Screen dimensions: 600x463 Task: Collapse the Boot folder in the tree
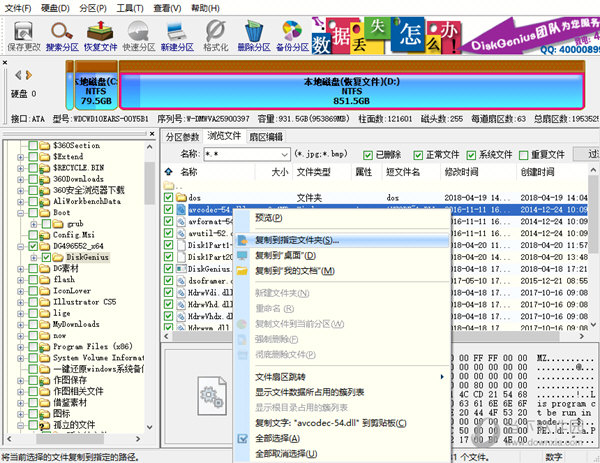point(22,212)
